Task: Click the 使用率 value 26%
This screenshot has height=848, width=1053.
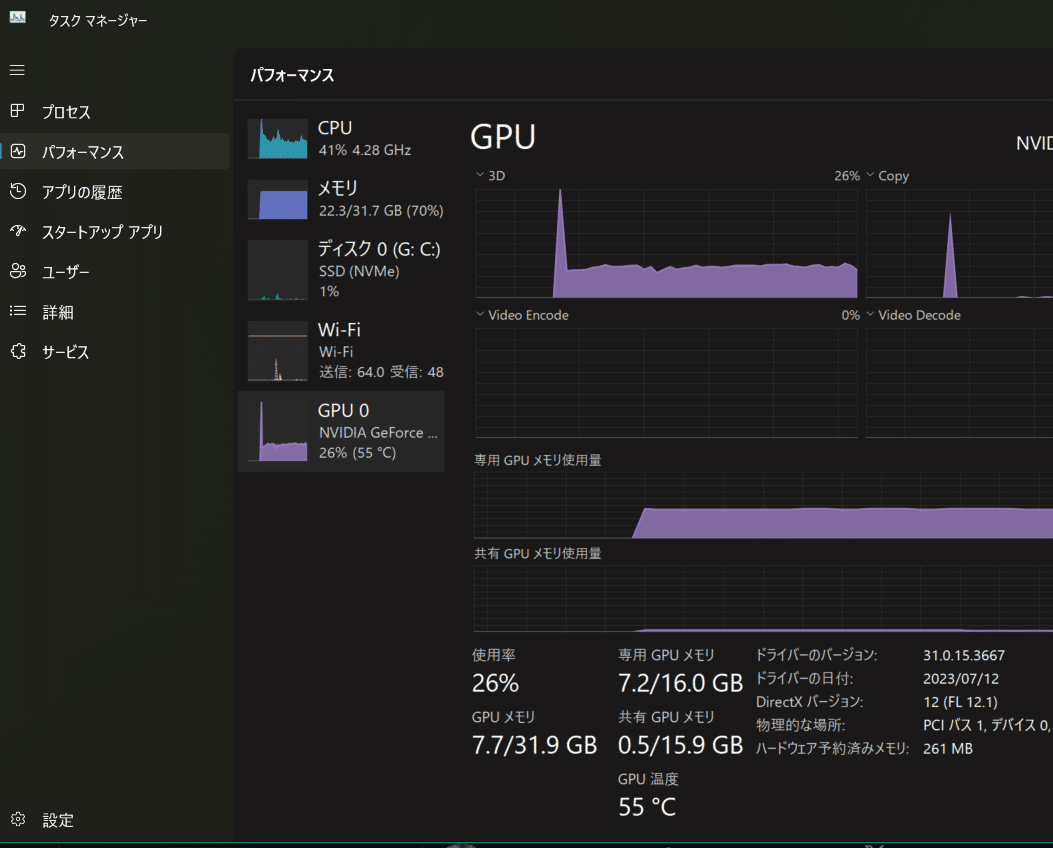Action: [x=495, y=683]
